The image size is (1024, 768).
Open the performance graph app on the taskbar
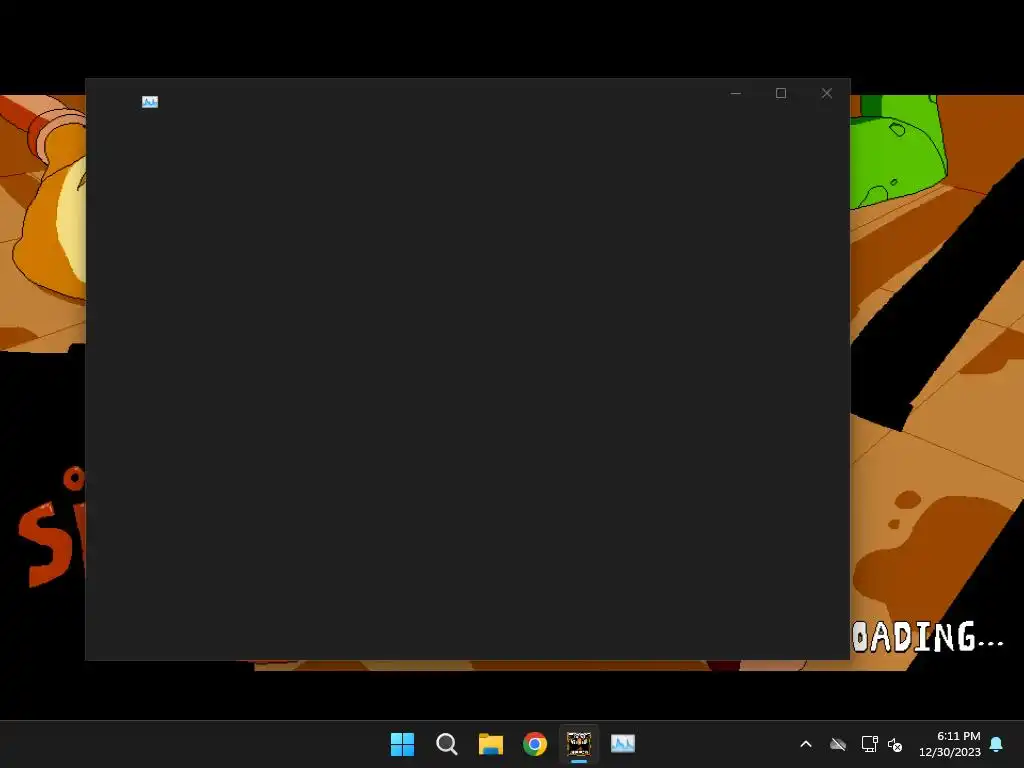coord(623,744)
